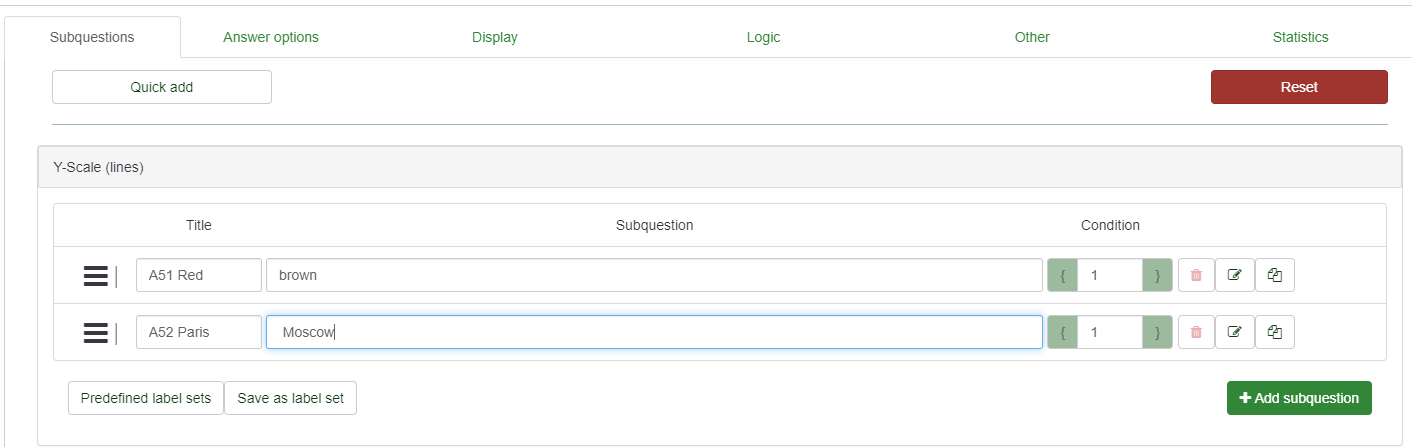Copy the A52 Paris subquestion row
Viewport: 1412px width, 447px height.
click(1274, 332)
